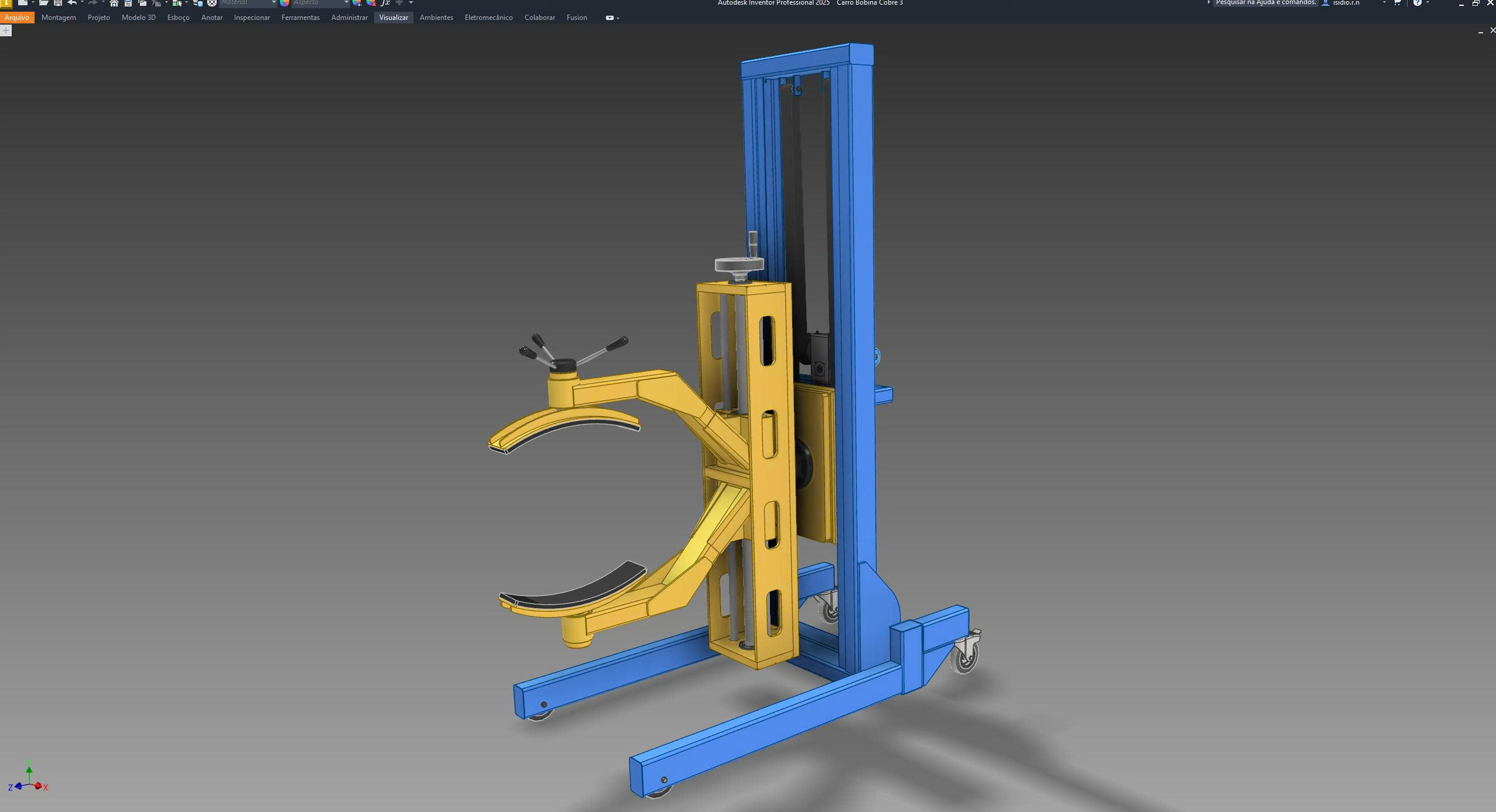This screenshot has height=812, width=1496.
Task: Click the Home view icon
Action: [114, 3]
